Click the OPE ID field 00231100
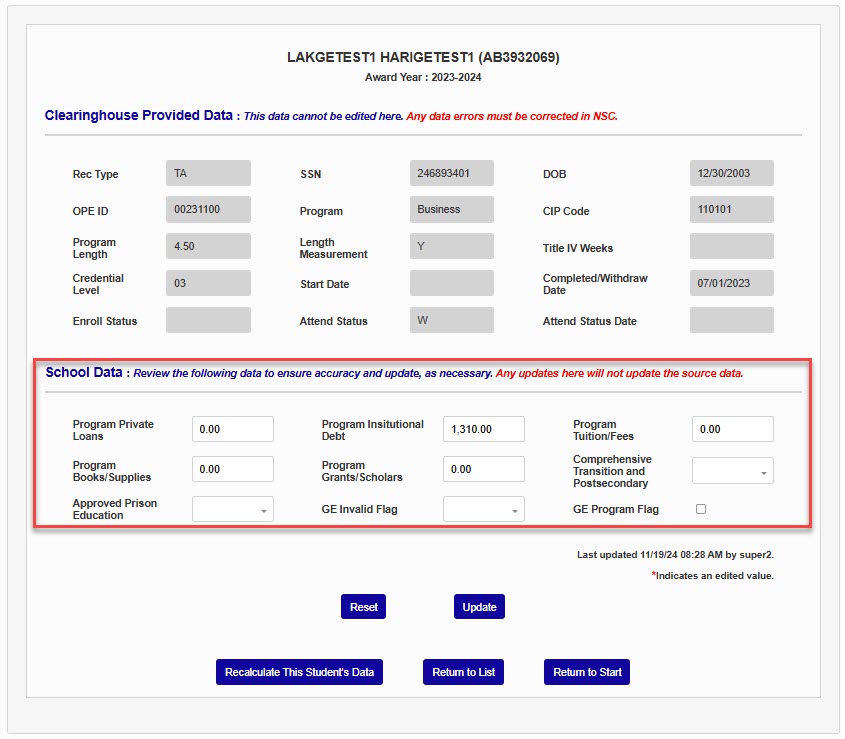The height and width of the screenshot is (739, 845). [208, 209]
